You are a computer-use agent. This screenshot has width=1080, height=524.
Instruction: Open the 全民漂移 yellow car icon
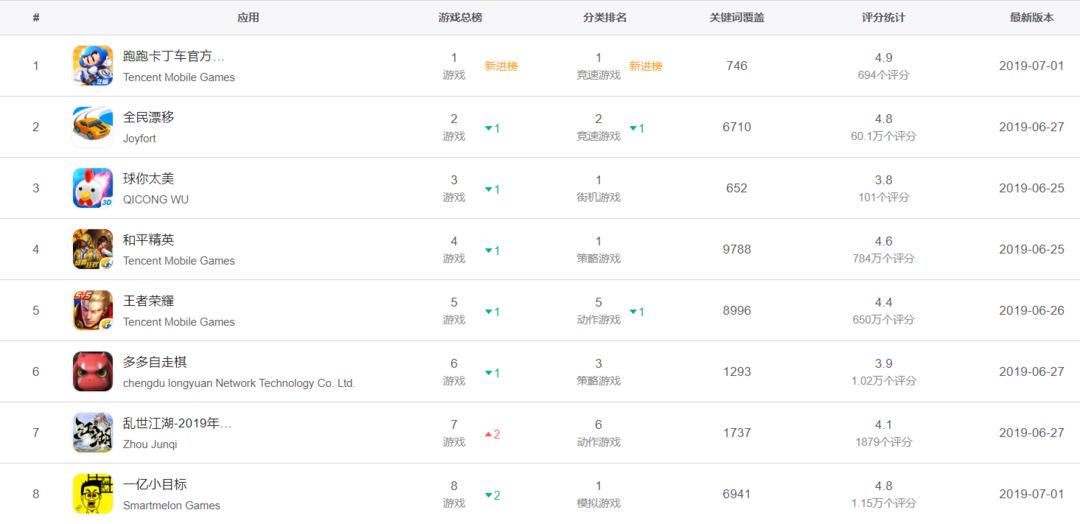click(93, 127)
